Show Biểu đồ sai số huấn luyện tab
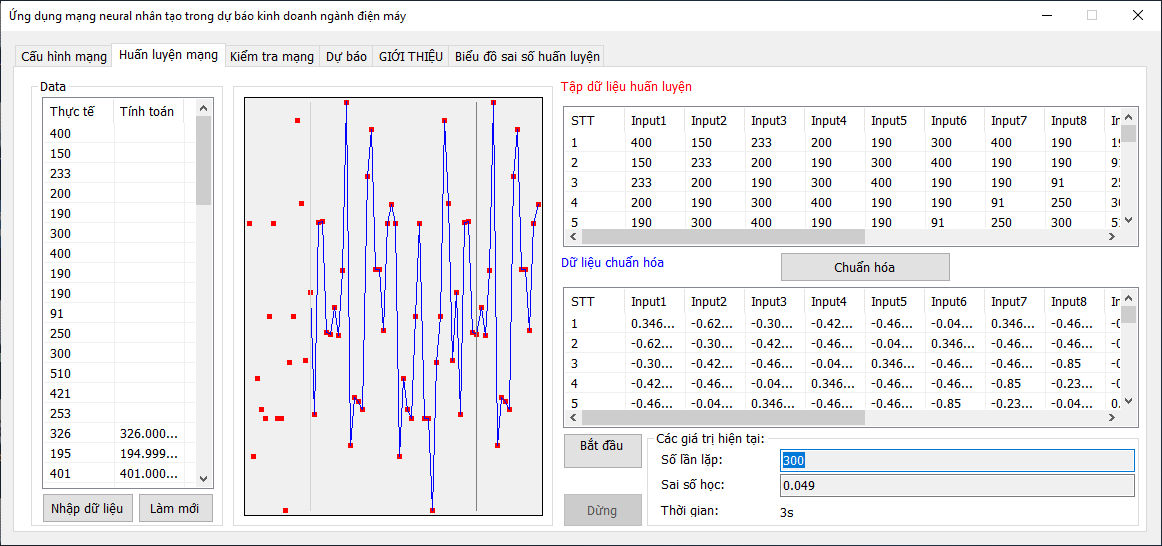Viewport: 1162px width, 546px height. (527, 56)
